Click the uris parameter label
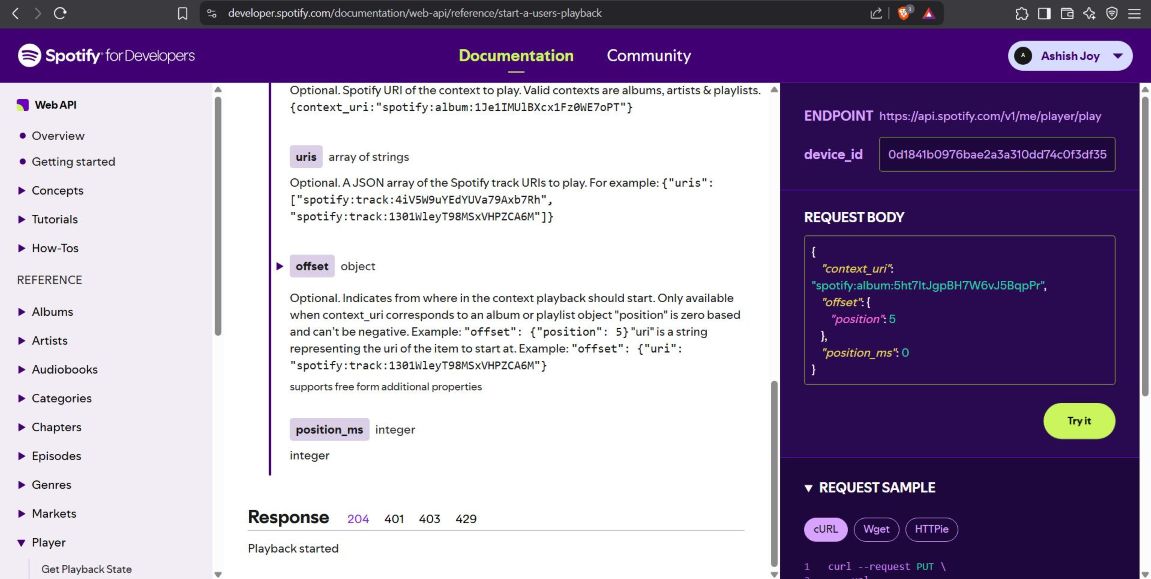 (306, 157)
